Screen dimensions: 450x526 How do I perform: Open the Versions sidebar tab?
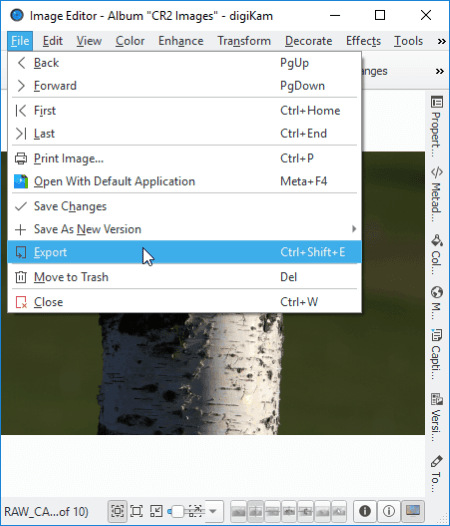437,417
